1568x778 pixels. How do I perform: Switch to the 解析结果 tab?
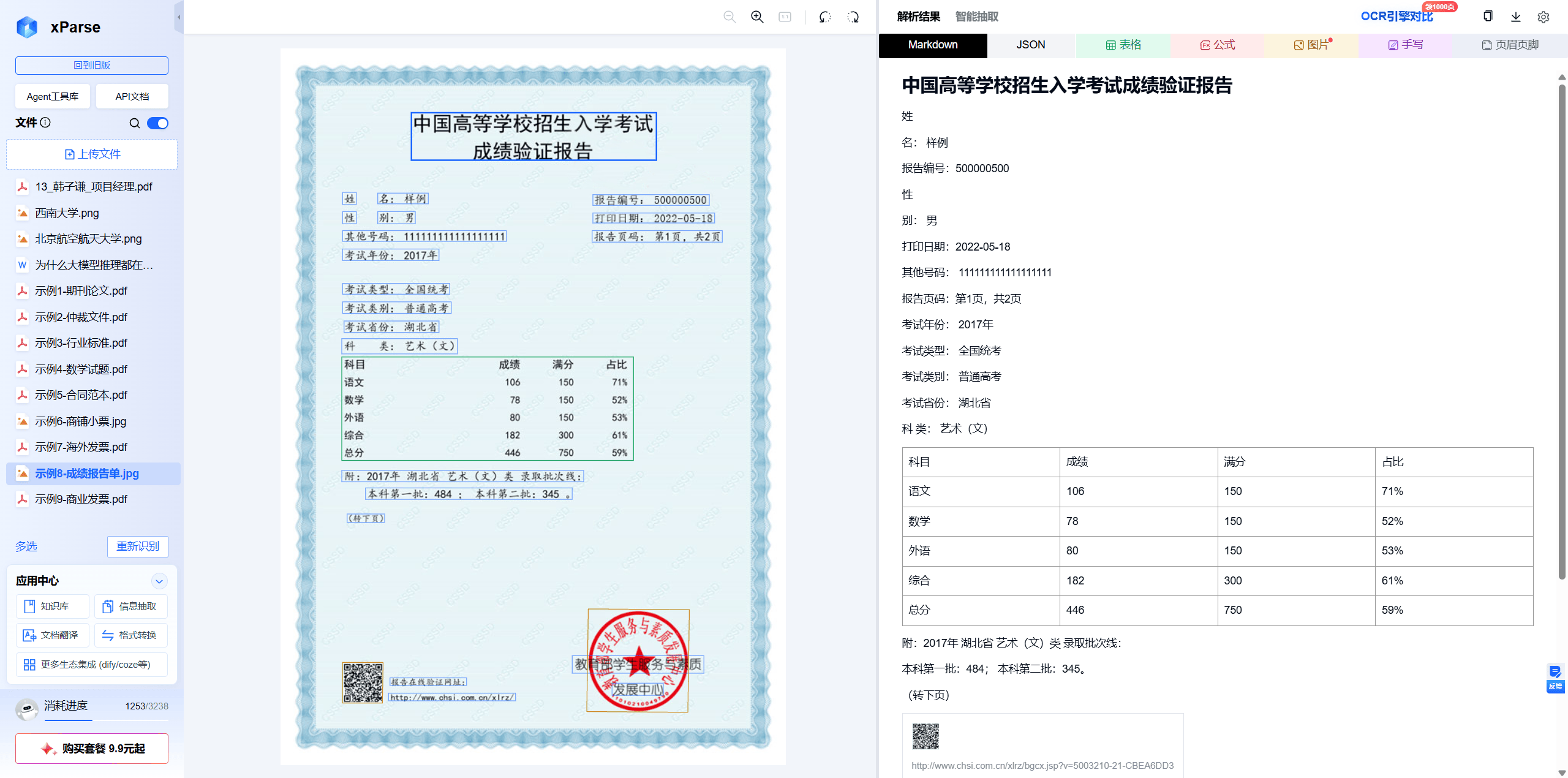click(918, 17)
